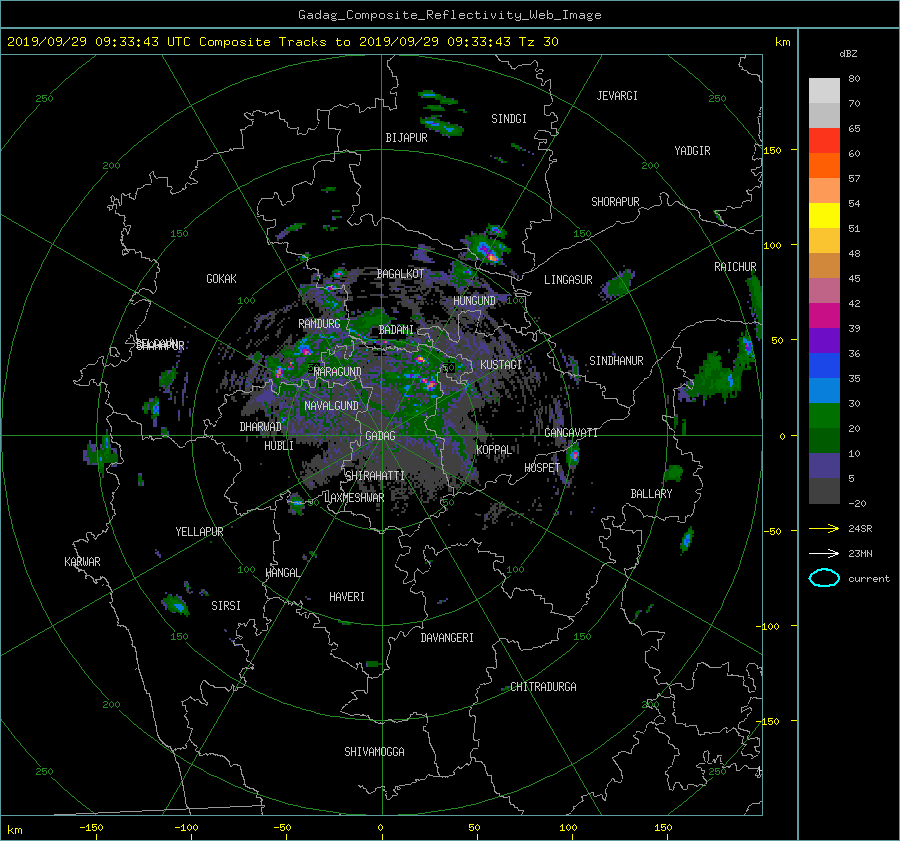The height and width of the screenshot is (841, 900).
Task: Select the 'HUBLI' town label
Action: 279,446
